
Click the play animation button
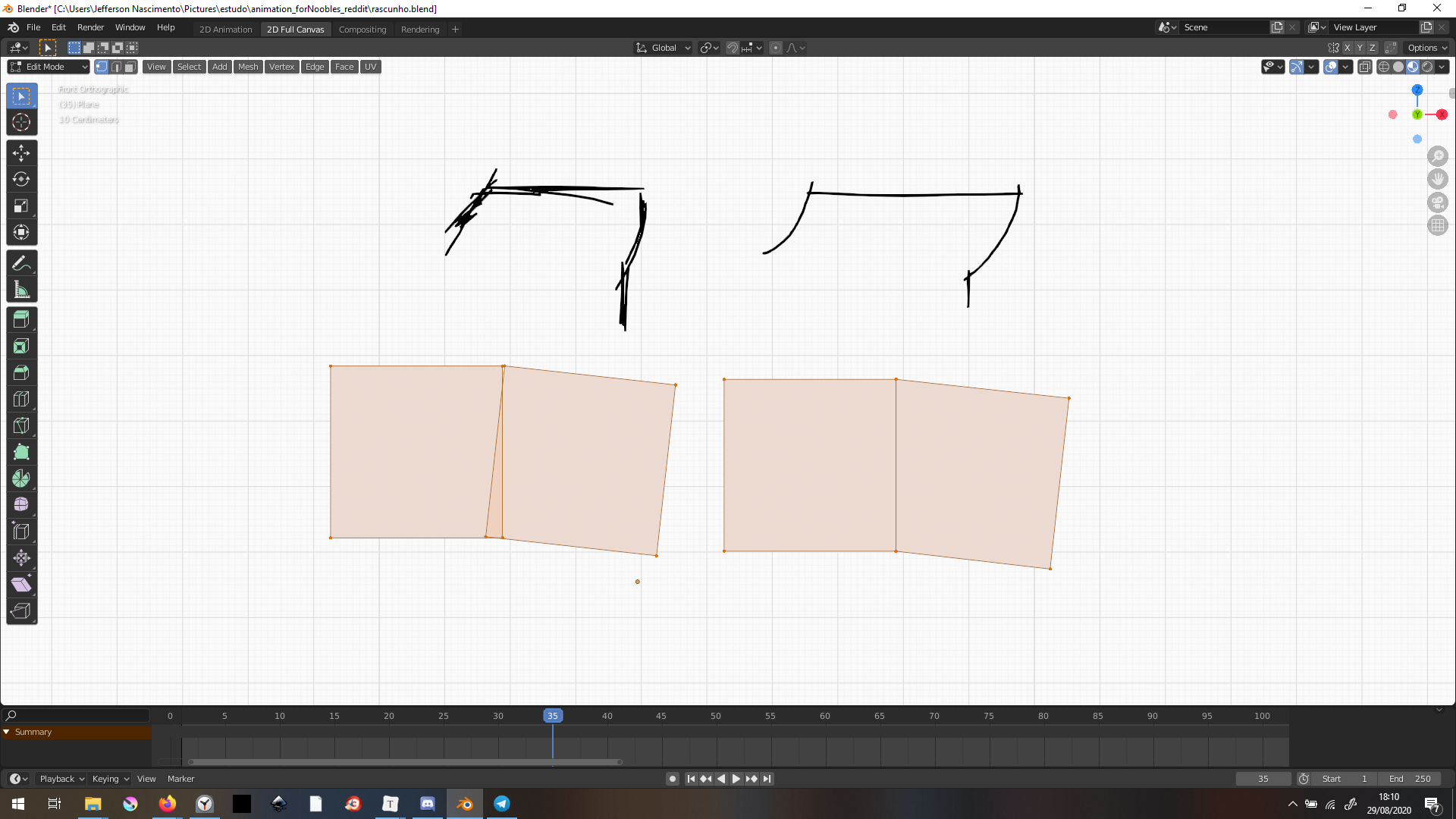coord(736,779)
